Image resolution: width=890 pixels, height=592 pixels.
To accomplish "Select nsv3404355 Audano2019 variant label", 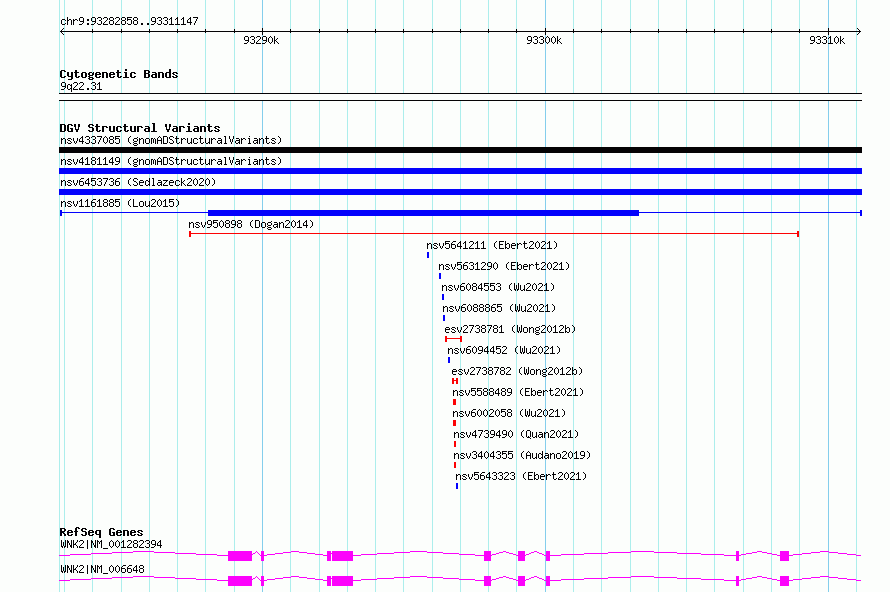I will pos(522,455).
